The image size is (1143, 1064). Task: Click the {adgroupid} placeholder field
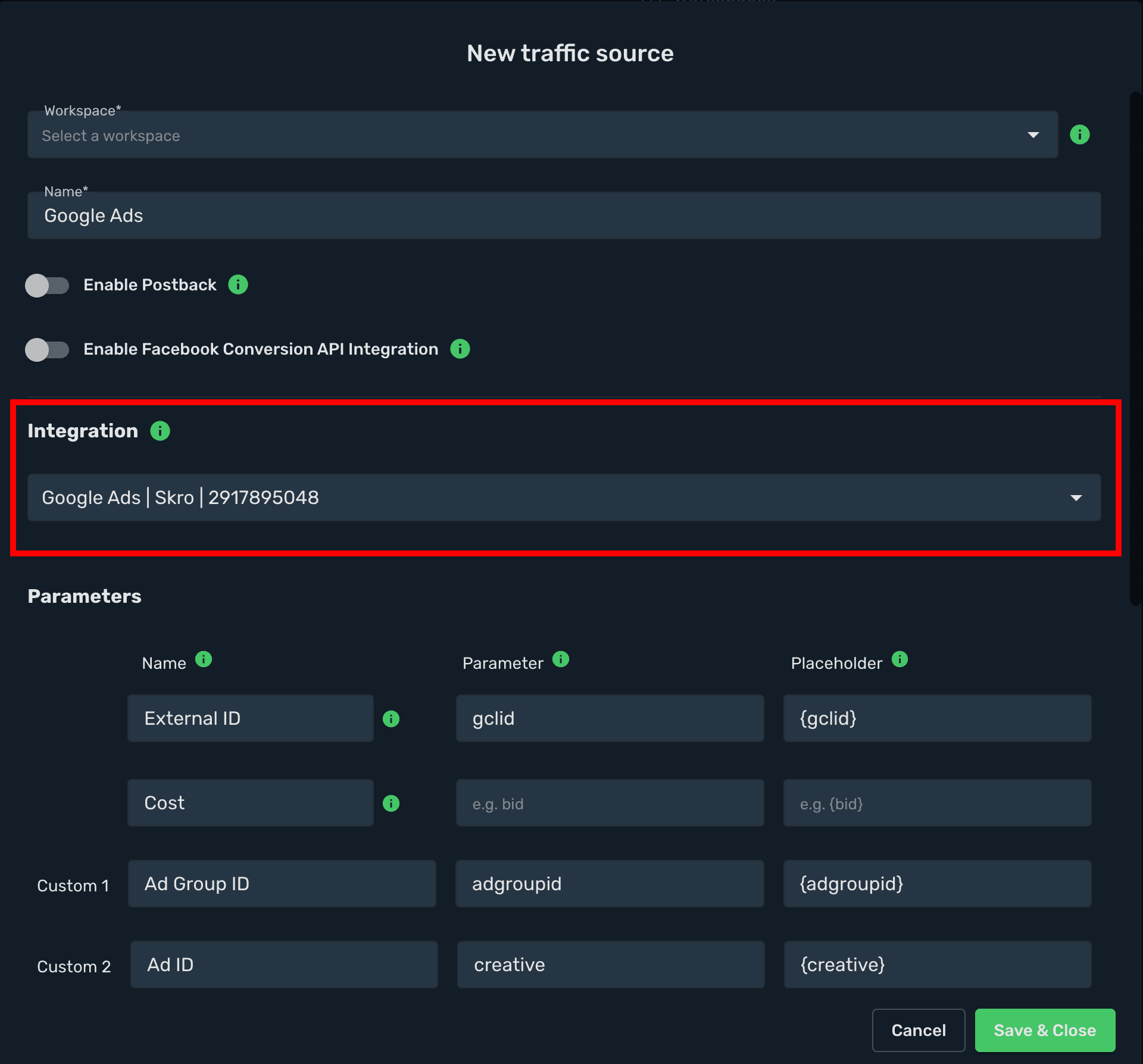pos(937,884)
